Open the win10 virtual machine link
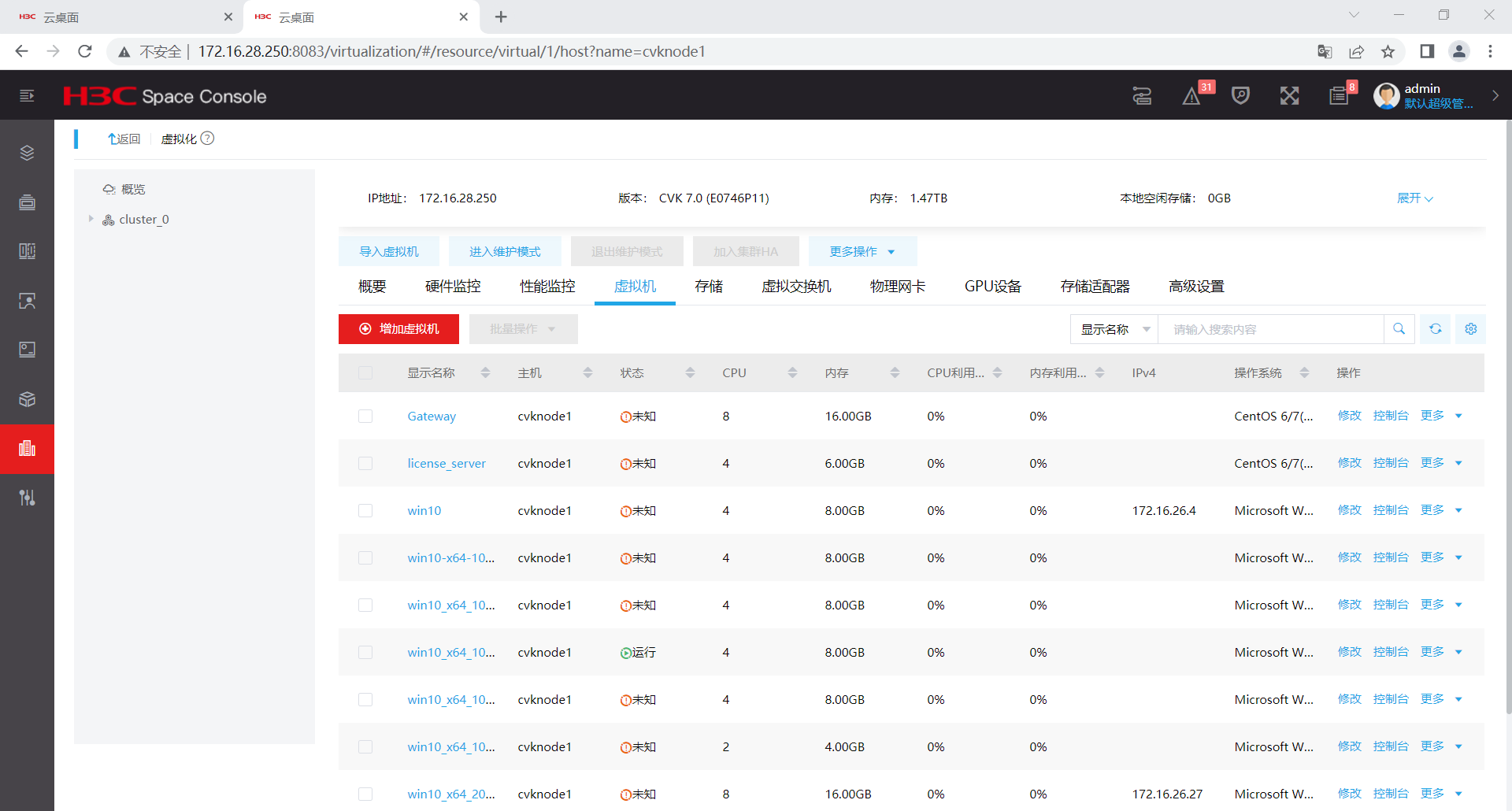 pyautogui.click(x=424, y=511)
